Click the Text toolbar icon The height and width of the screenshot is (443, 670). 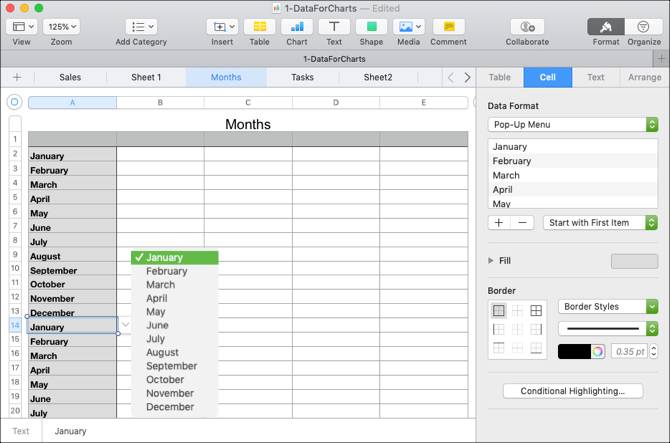(x=334, y=26)
